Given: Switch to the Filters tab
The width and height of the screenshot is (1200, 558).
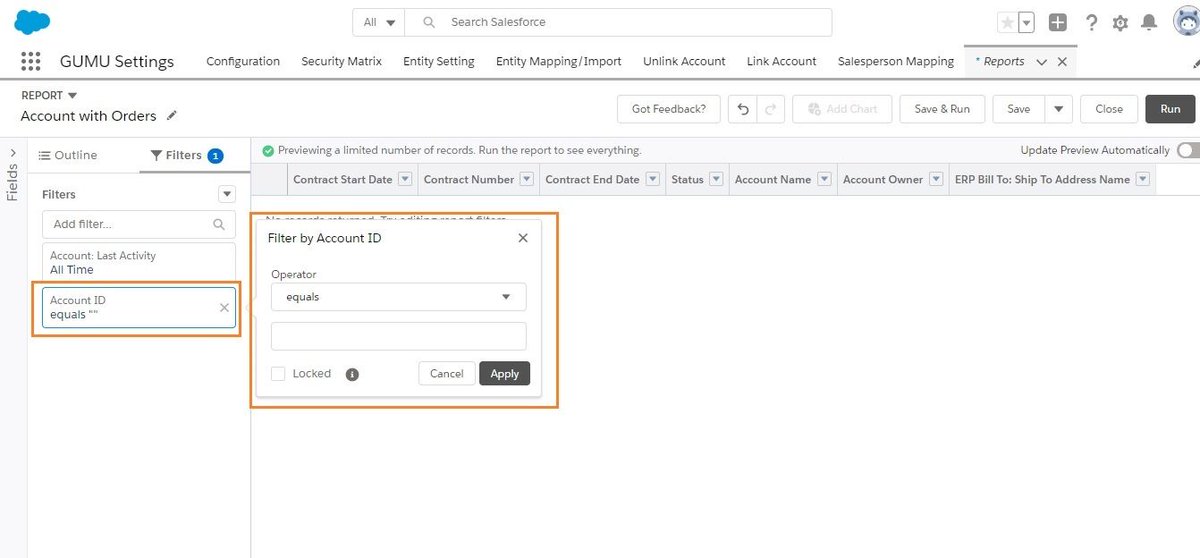Looking at the screenshot, I should pos(186,155).
